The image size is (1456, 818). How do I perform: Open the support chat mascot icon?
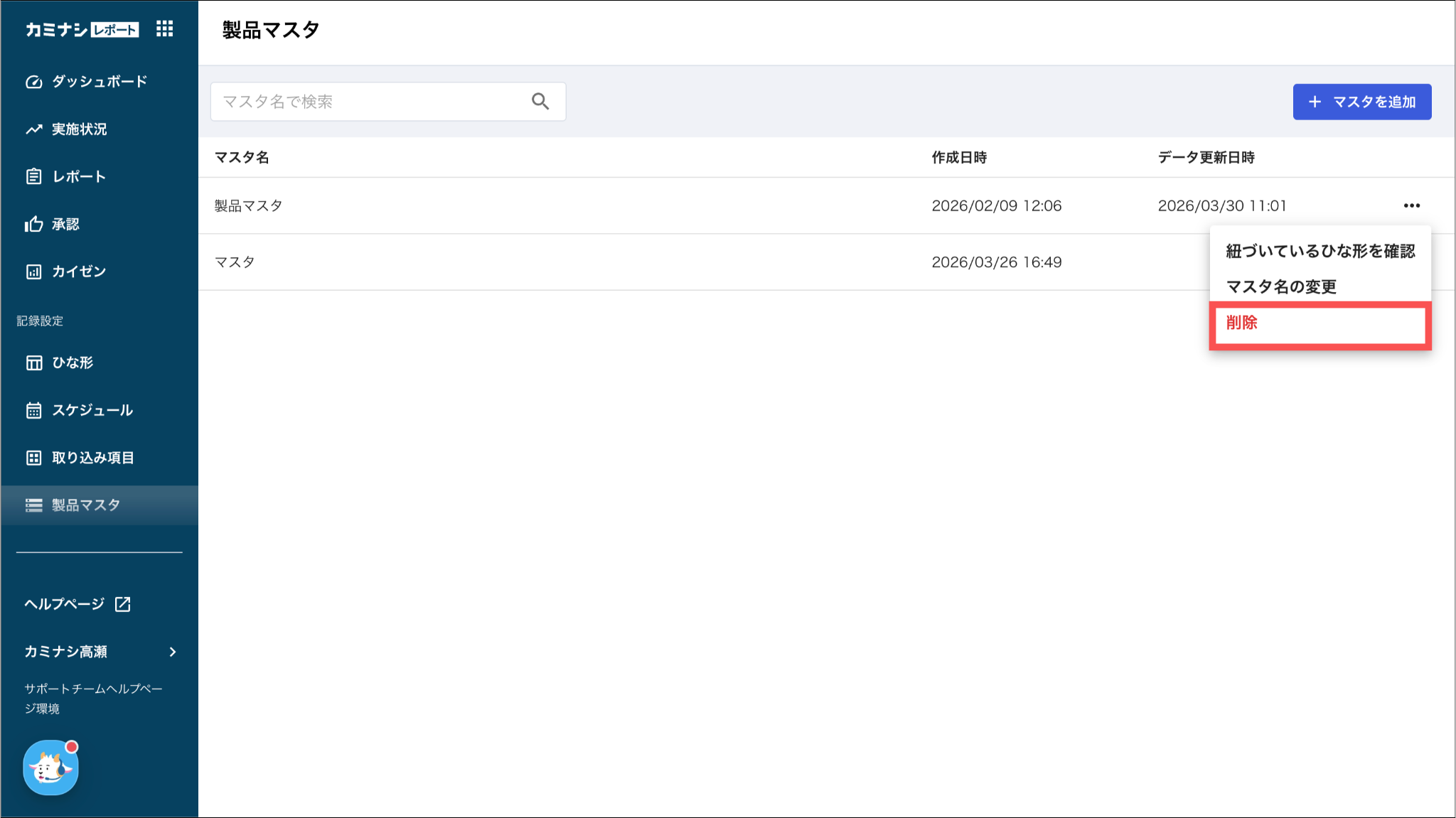point(50,768)
